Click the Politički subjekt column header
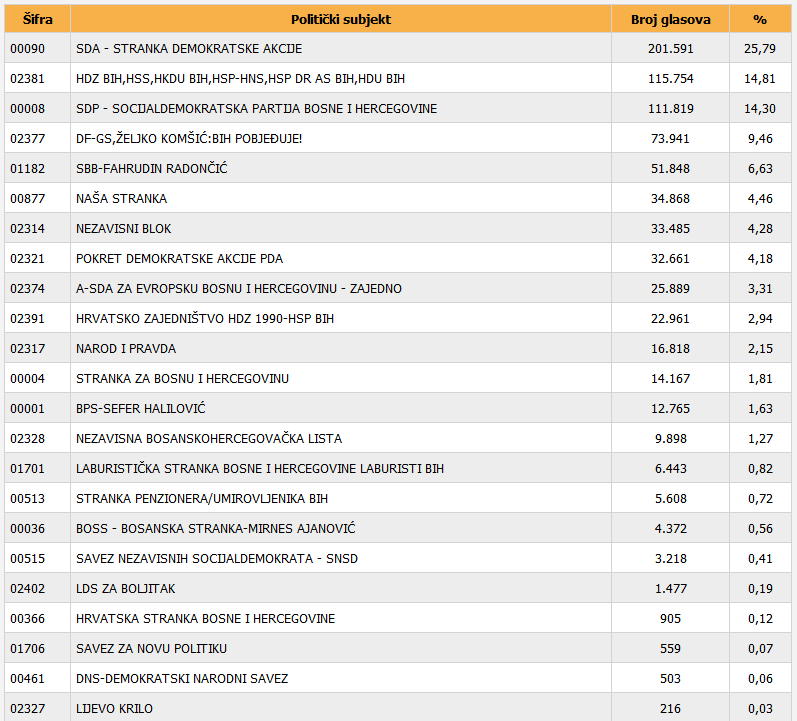Screen dimensions: 797x721 pos(340,19)
